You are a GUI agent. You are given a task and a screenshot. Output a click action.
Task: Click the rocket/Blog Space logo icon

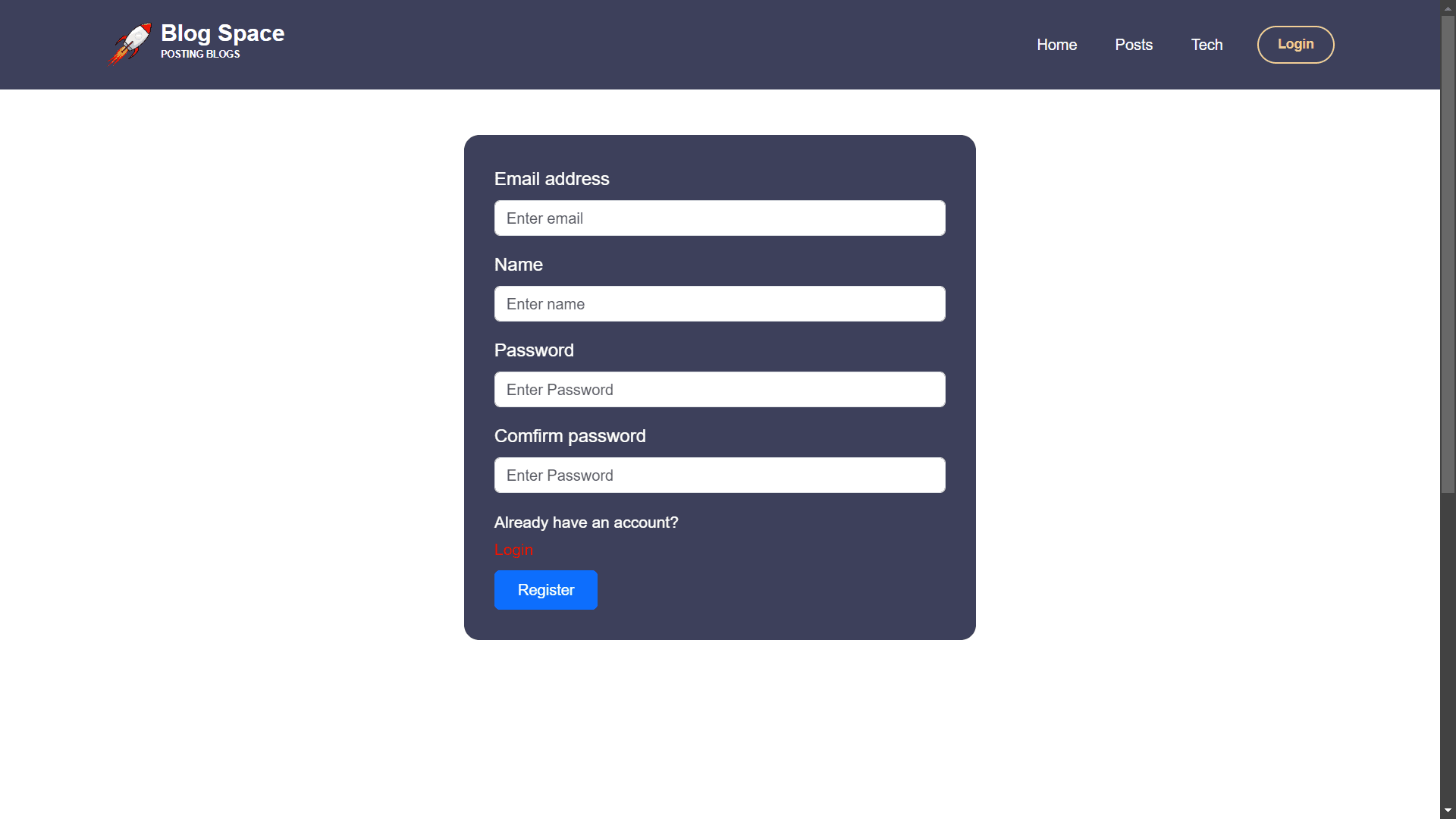pyautogui.click(x=130, y=44)
